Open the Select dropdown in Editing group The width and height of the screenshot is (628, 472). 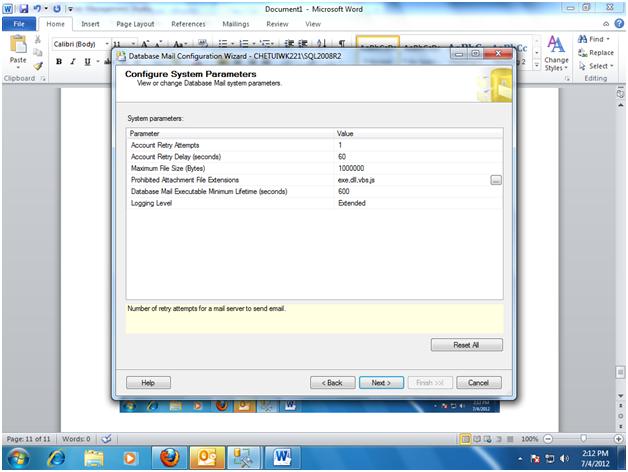pyautogui.click(x=596, y=66)
